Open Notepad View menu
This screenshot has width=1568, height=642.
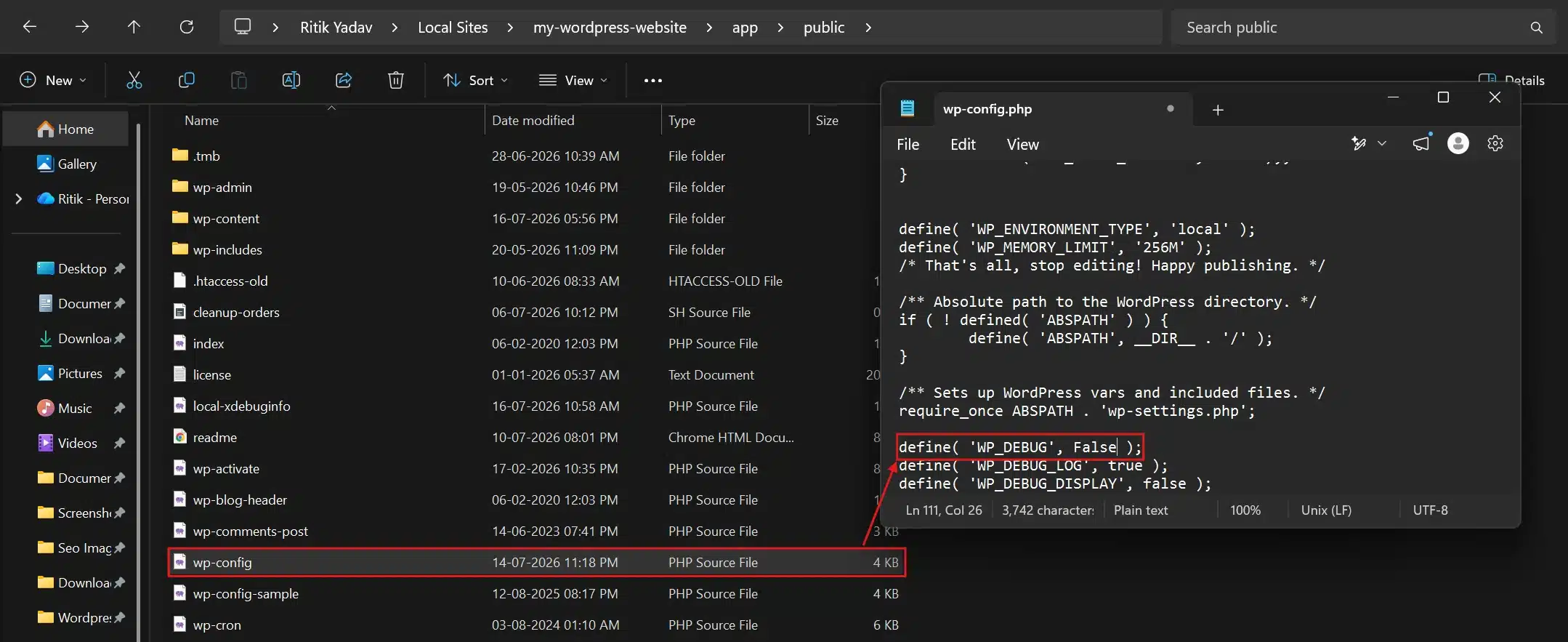(x=1022, y=144)
